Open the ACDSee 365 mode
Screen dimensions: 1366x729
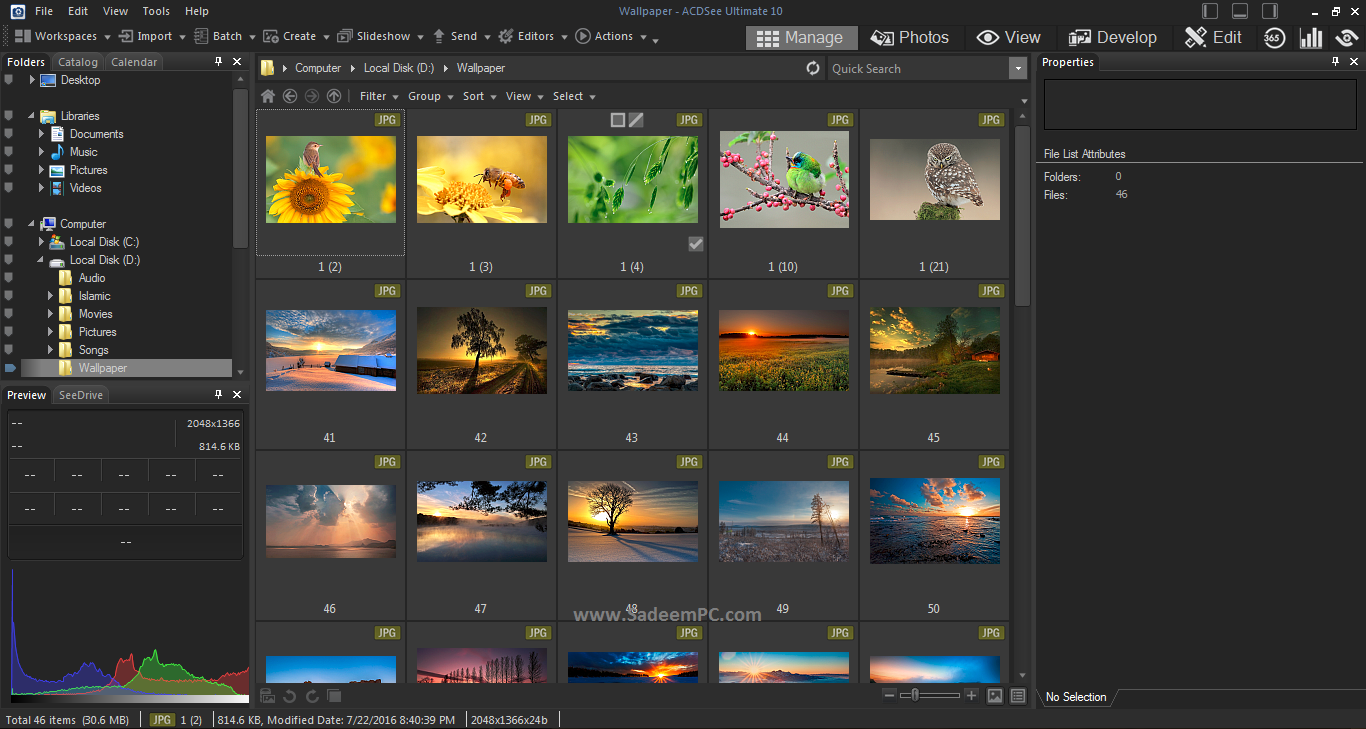point(1274,38)
